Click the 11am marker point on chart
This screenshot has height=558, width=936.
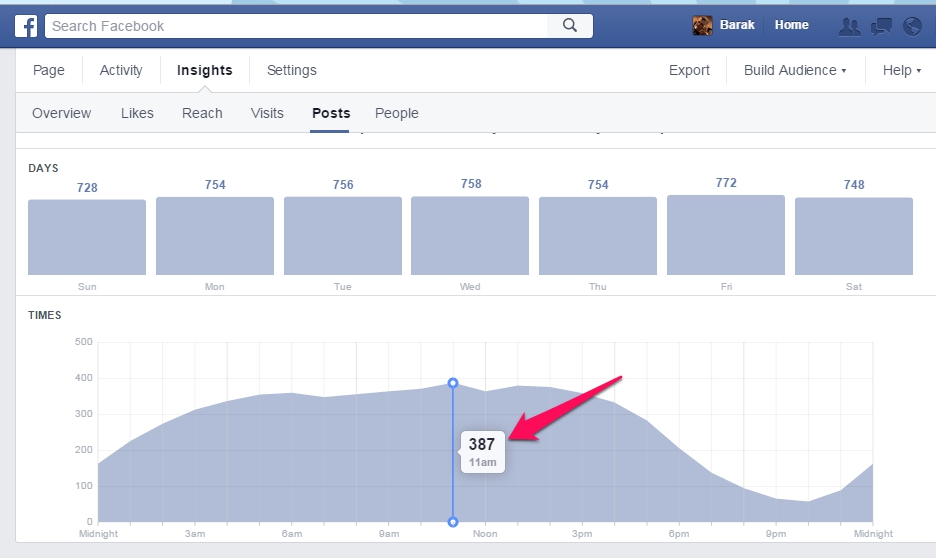453,383
